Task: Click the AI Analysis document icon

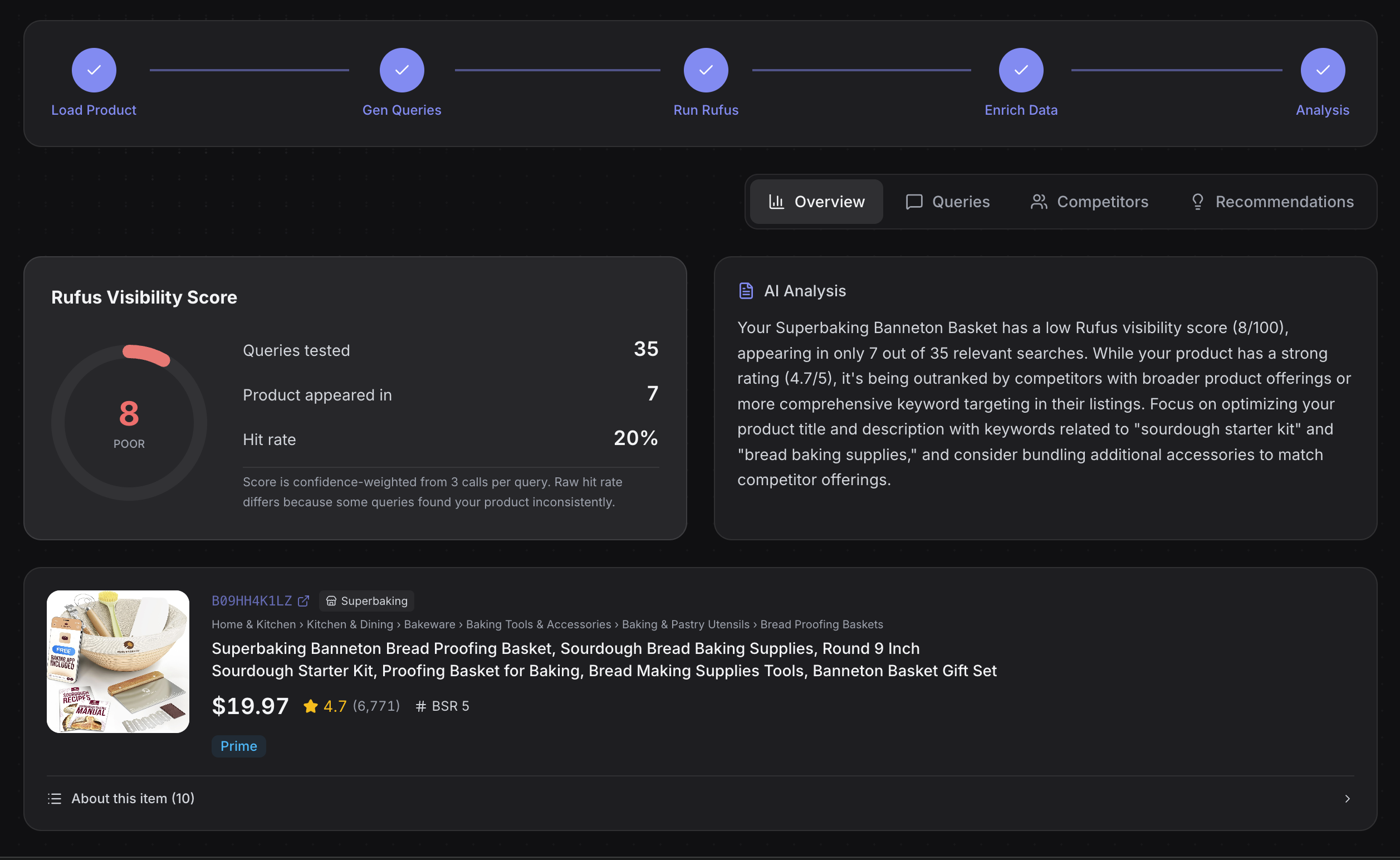Action: [746, 291]
